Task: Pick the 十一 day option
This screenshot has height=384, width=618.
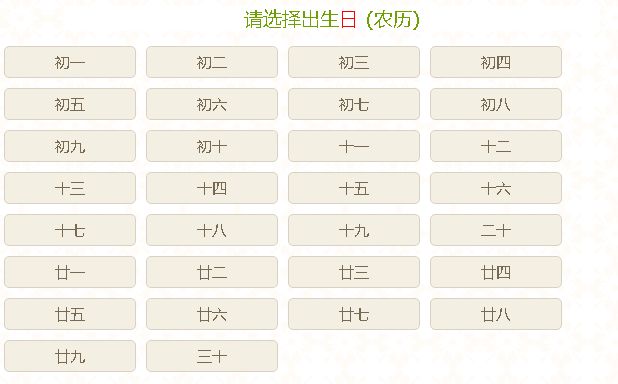Action: [354, 146]
